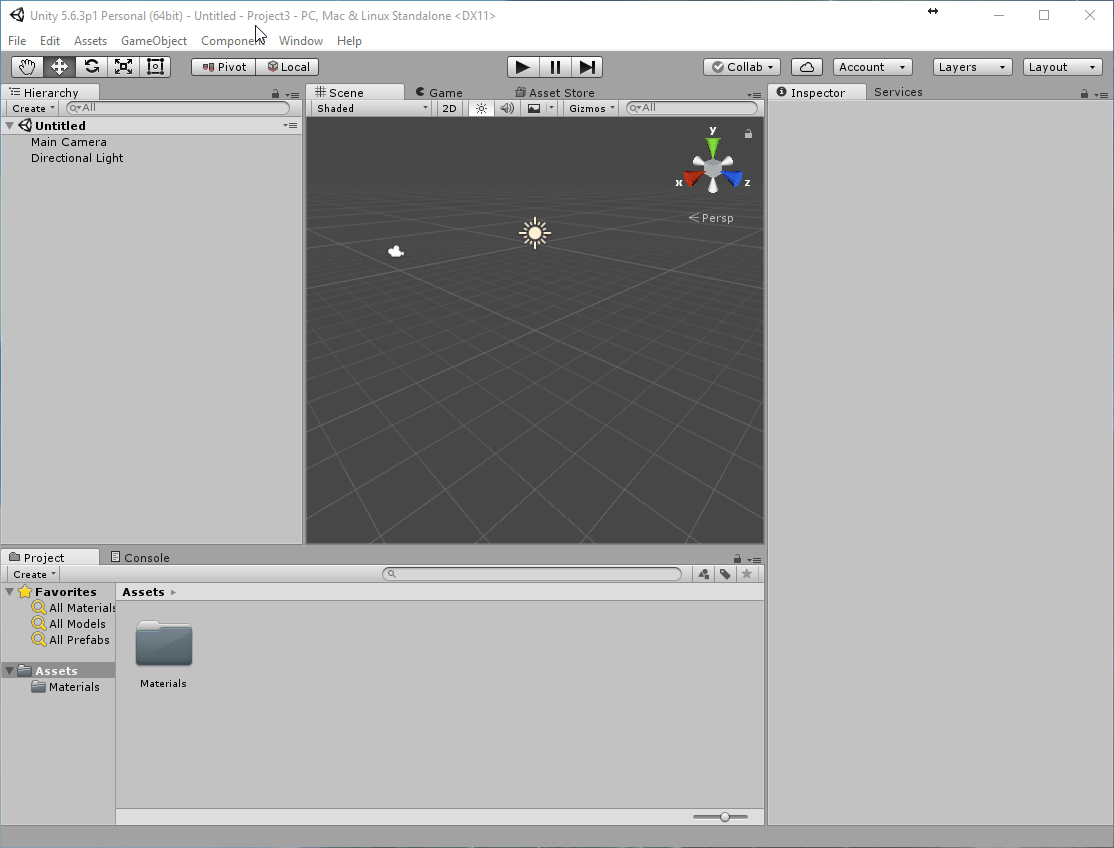This screenshot has width=1114, height=848.
Task: Open the Gizmos dropdown
Action: pos(591,108)
